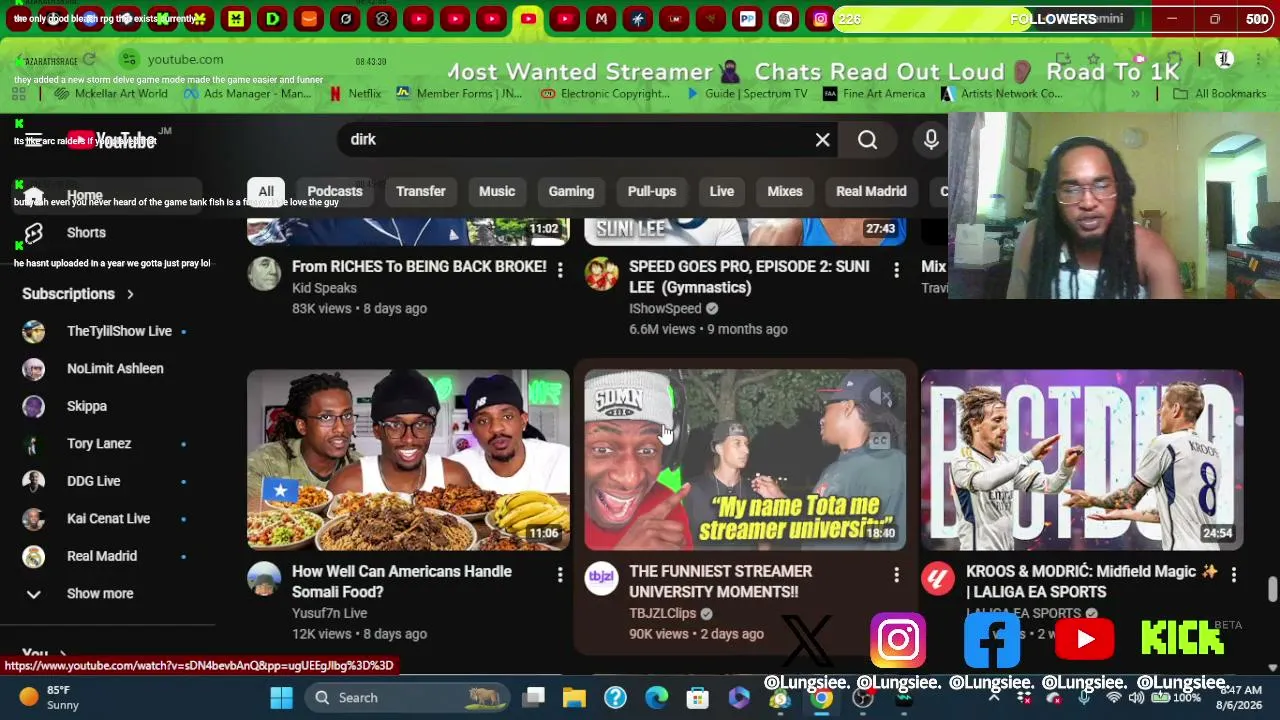This screenshot has width=1280, height=720.
Task: Expand the Subscriptions section chevron
Action: tap(130, 294)
